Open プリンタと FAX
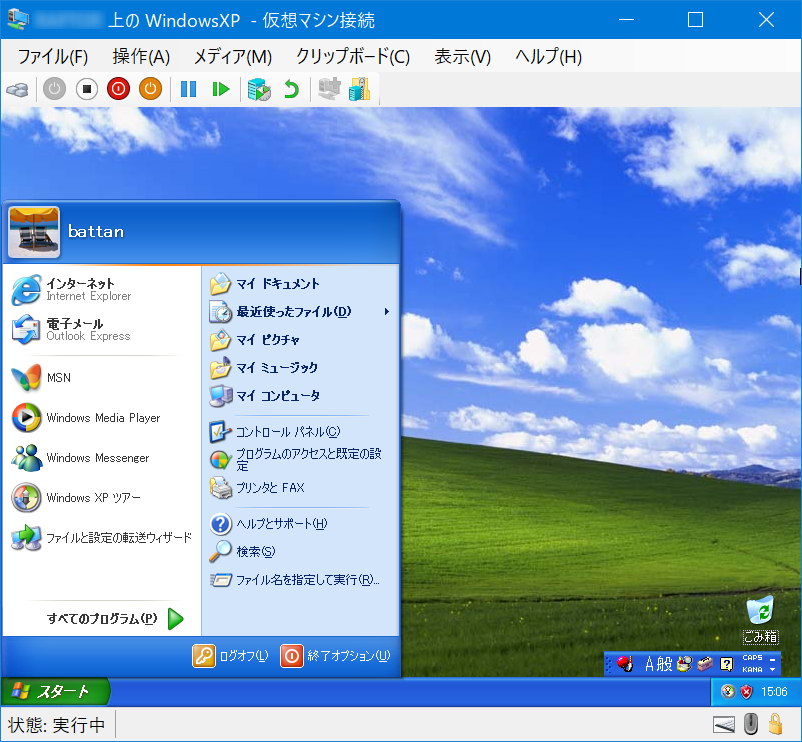The image size is (802, 742). pyautogui.click(x=300, y=487)
